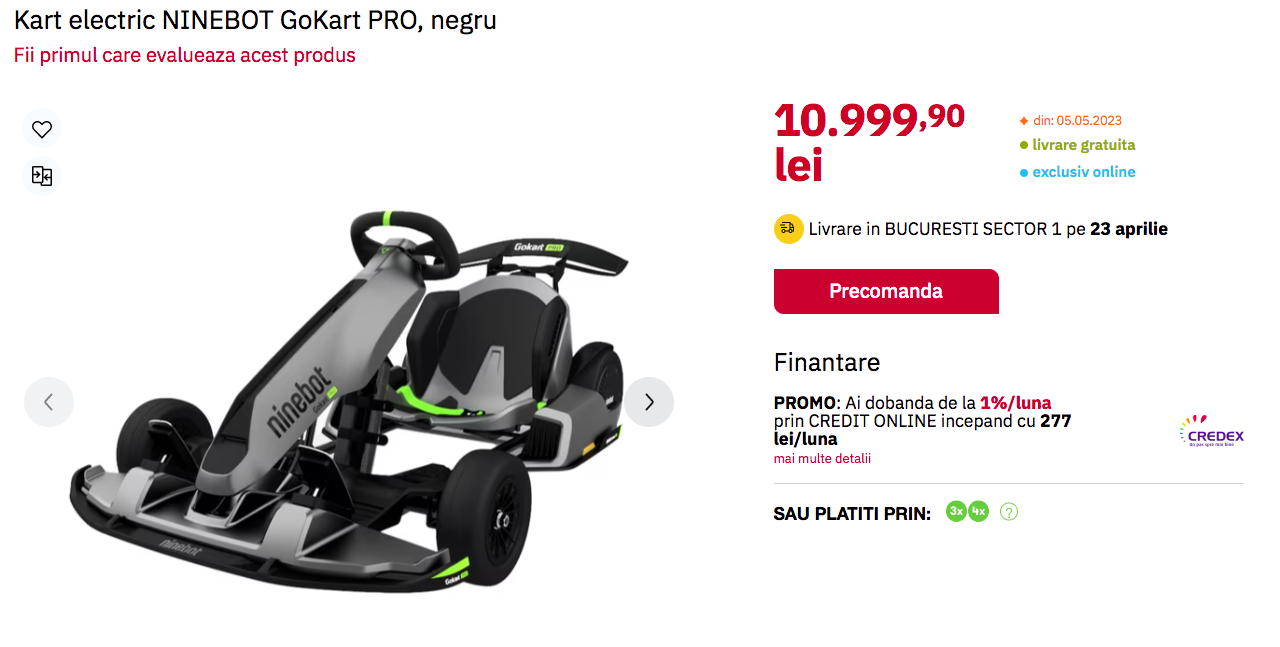Click the 10.999,90 lei price
The image size is (1280, 647).
coord(869,141)
